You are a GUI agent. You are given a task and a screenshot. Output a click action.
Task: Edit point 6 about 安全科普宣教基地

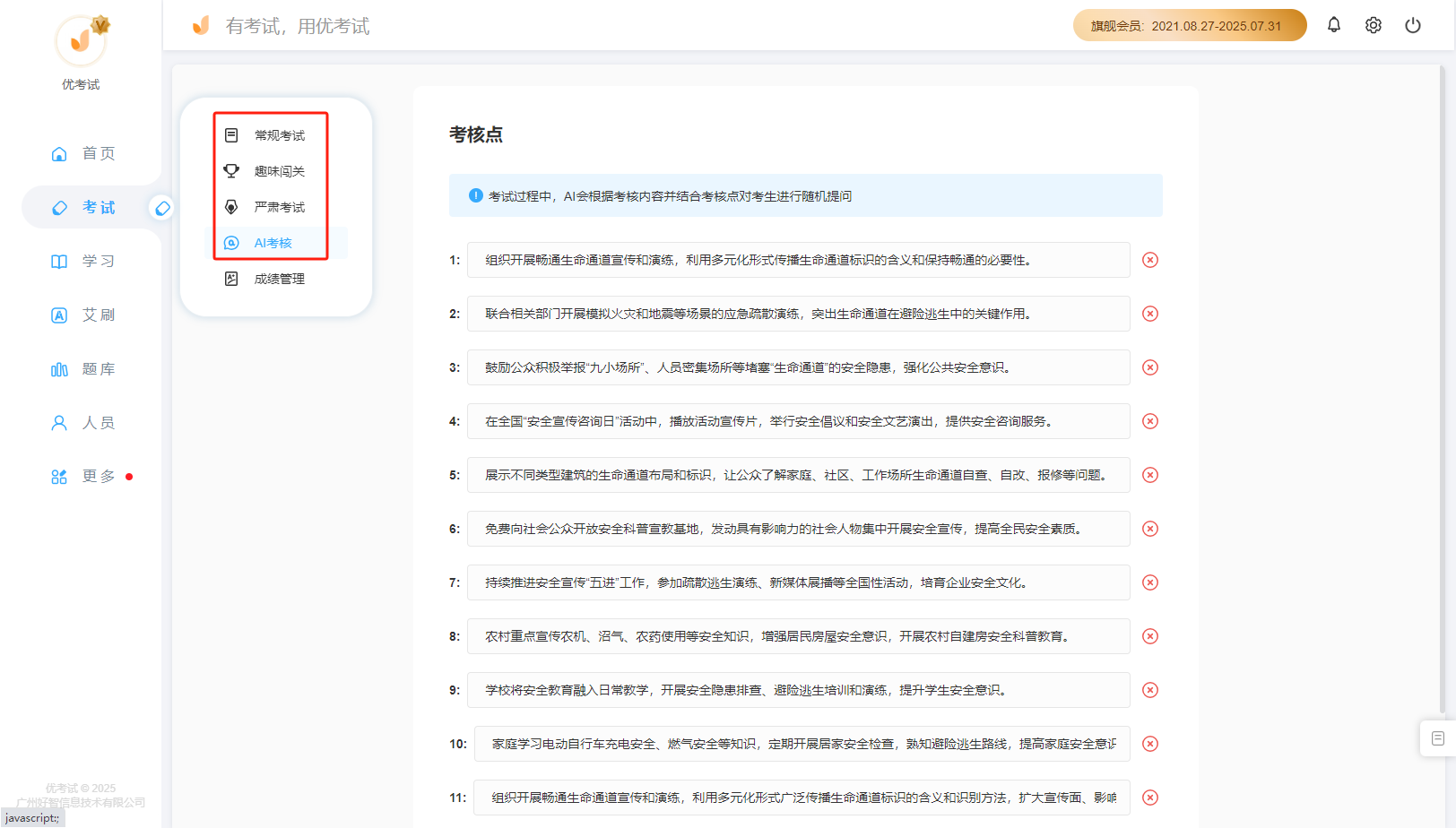pos(798,529)
